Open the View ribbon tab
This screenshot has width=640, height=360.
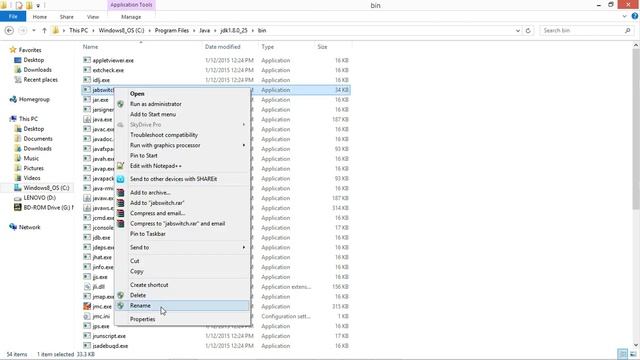[93, 17]
